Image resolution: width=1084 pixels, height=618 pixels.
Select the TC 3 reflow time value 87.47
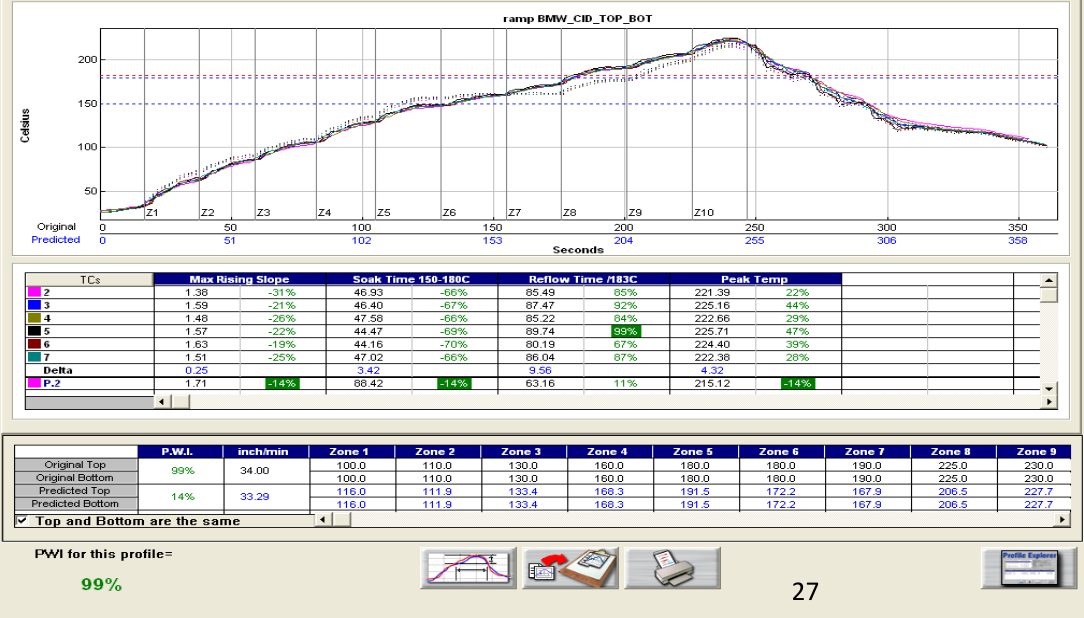click(x=541, y=305)
